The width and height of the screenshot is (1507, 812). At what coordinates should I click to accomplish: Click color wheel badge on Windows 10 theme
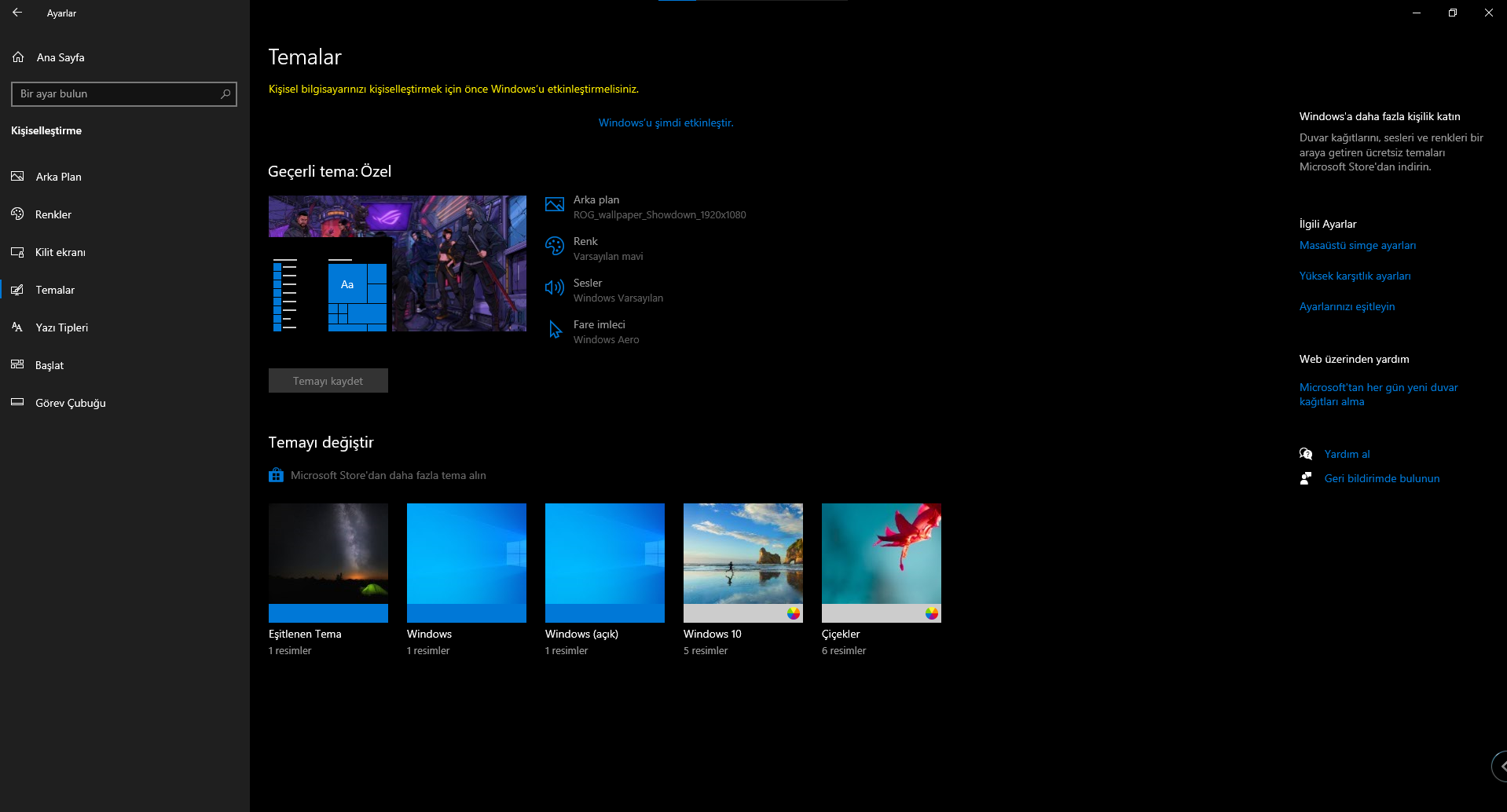click(794, 613)
